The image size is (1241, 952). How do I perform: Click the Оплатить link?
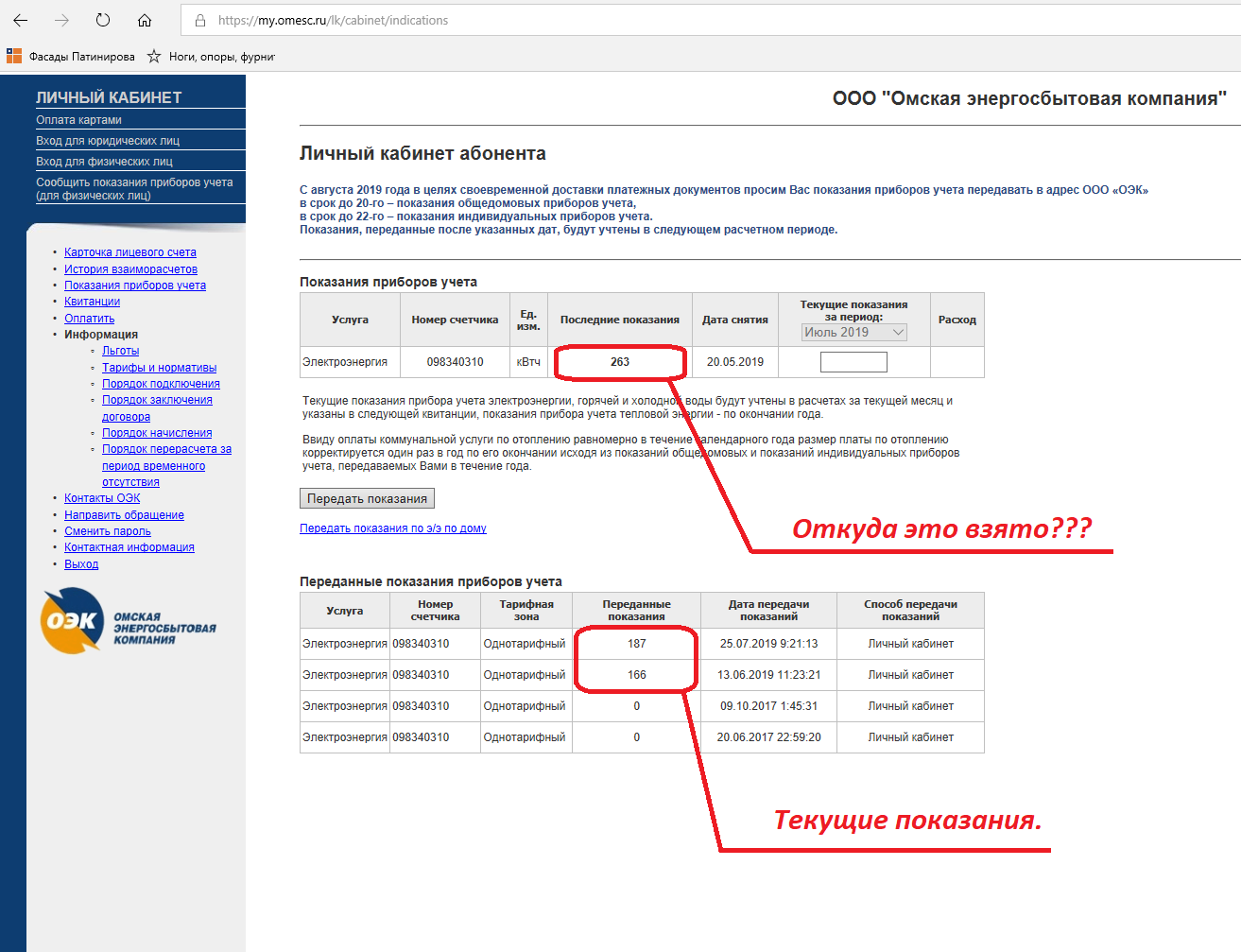tap(89, 319)
